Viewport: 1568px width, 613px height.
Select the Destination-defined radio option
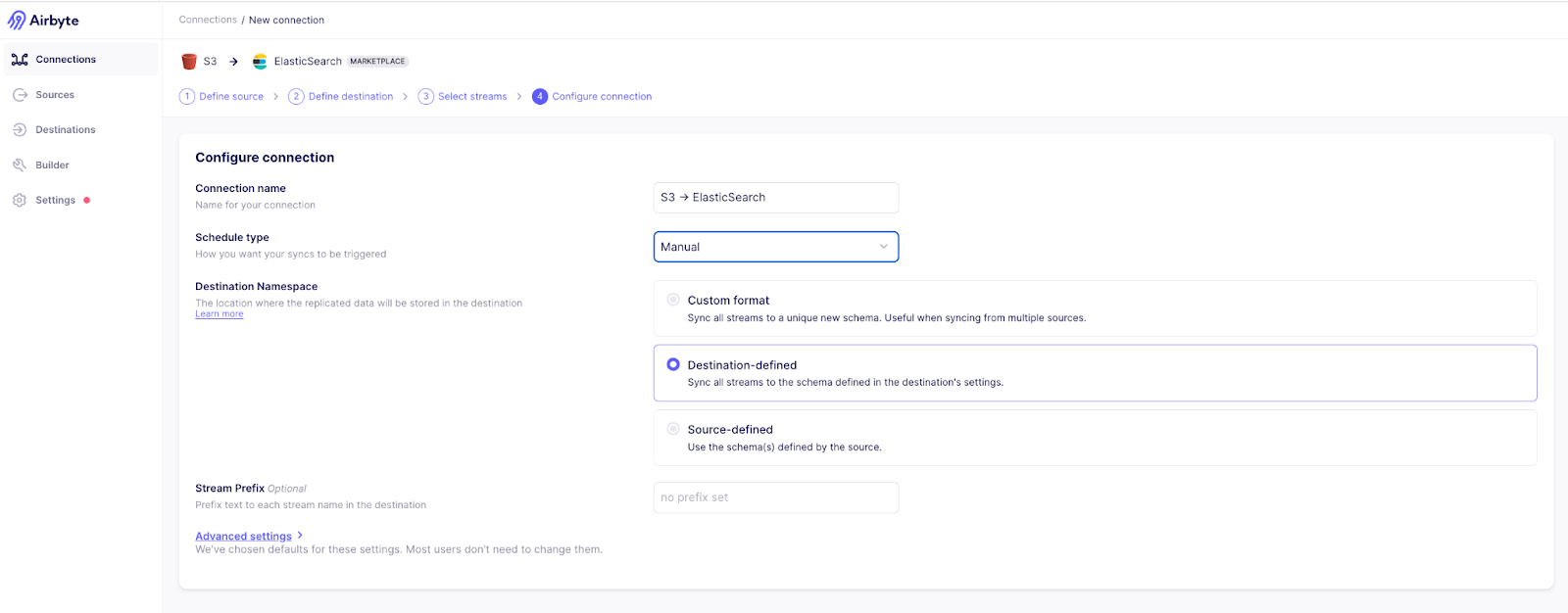(673, 364)
